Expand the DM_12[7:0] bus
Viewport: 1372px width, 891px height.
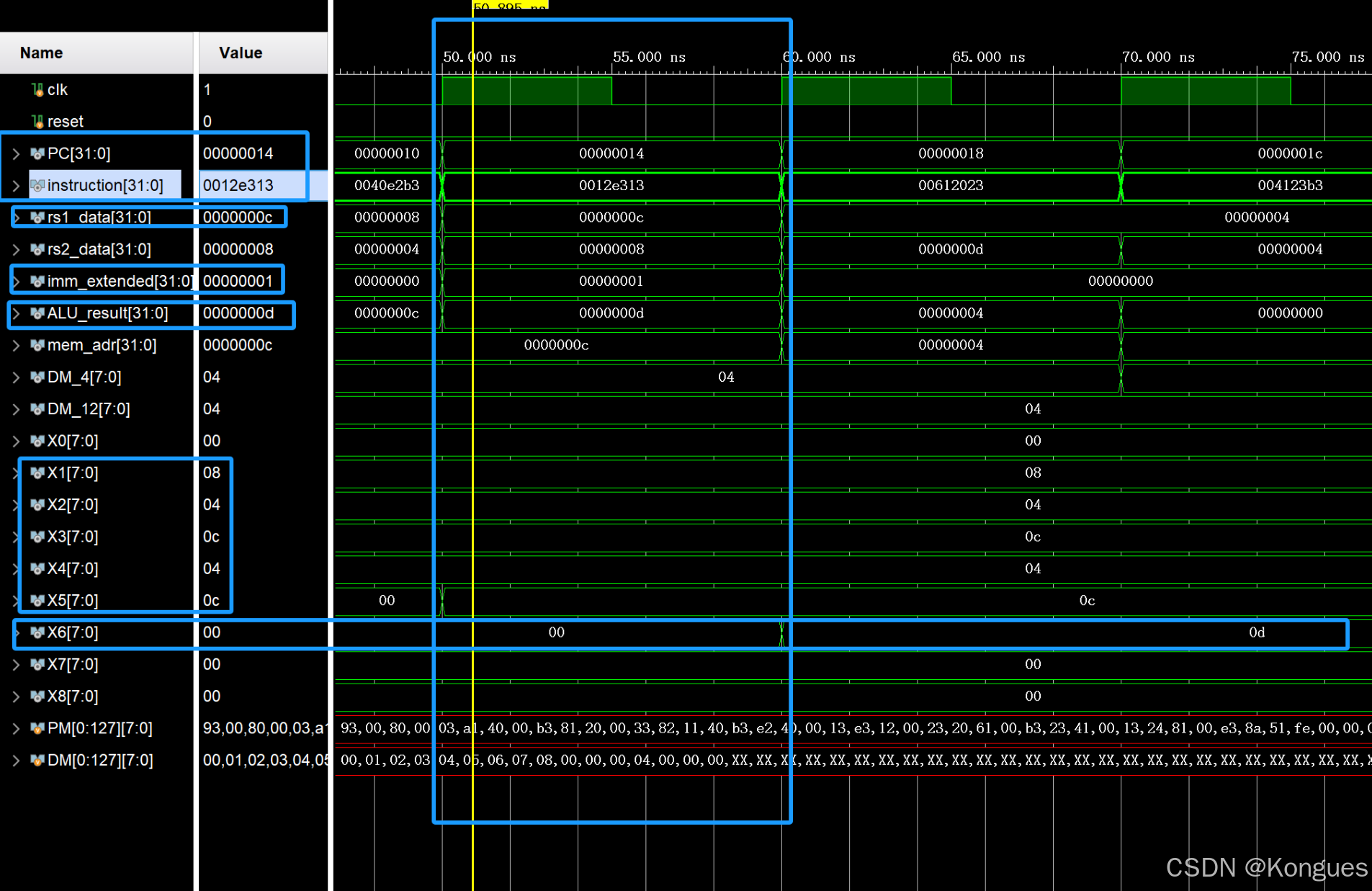tap(16, 408)
